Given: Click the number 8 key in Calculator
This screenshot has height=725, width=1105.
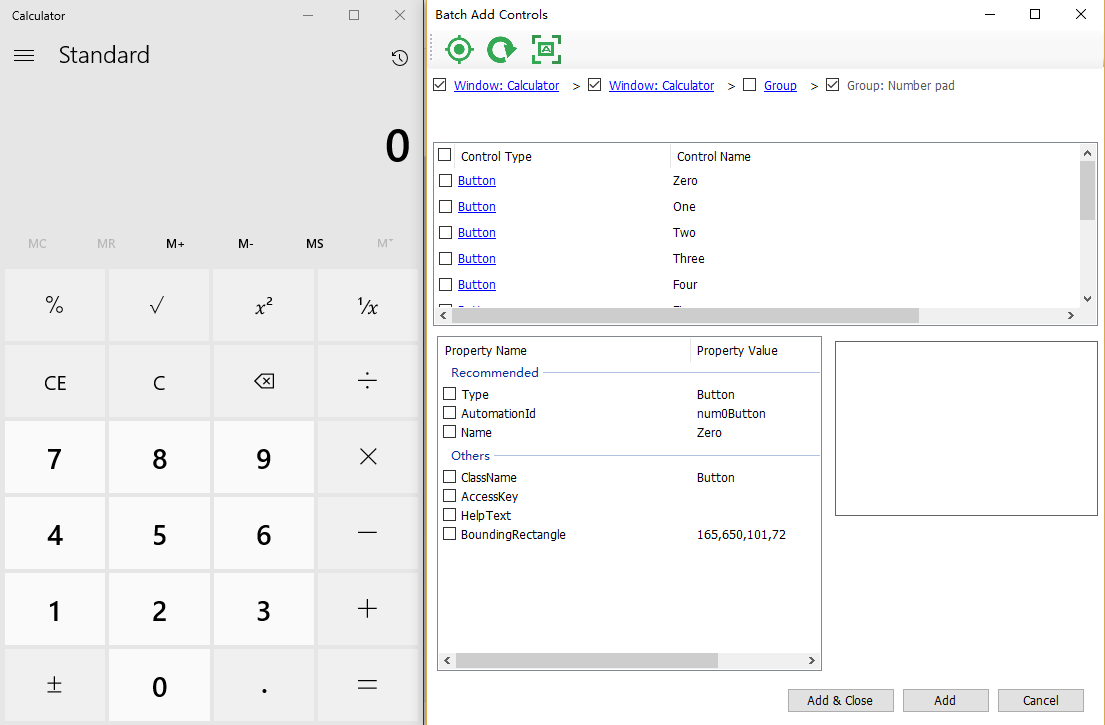Looking at the screenshot, I should (x=159, y=457).
